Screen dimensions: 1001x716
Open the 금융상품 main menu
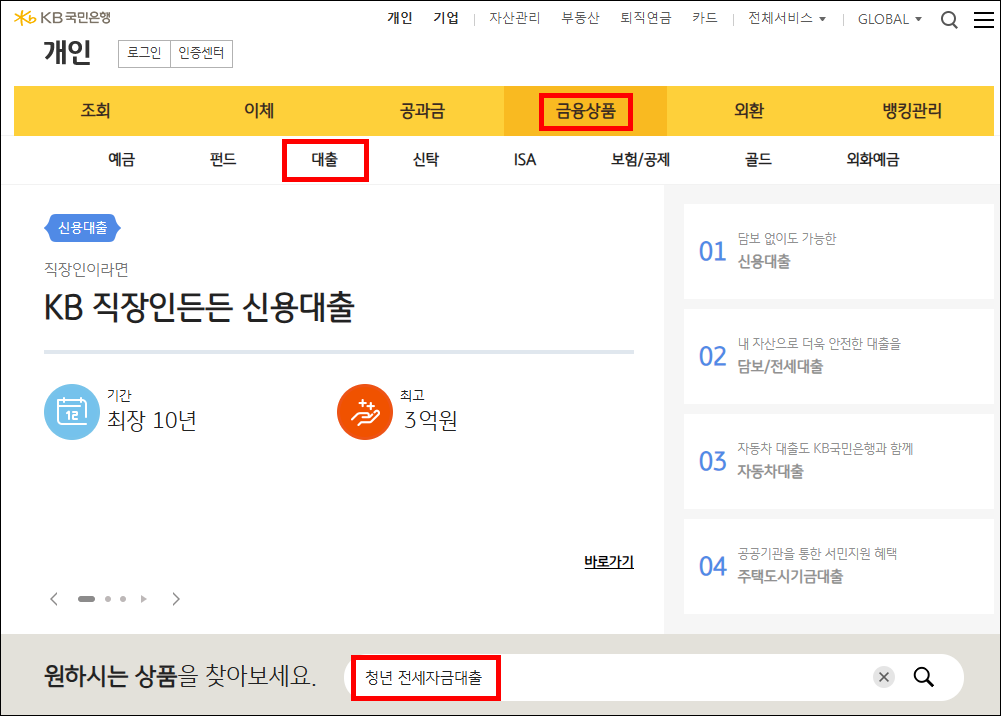pyautogui.click(x=585, y=111)
